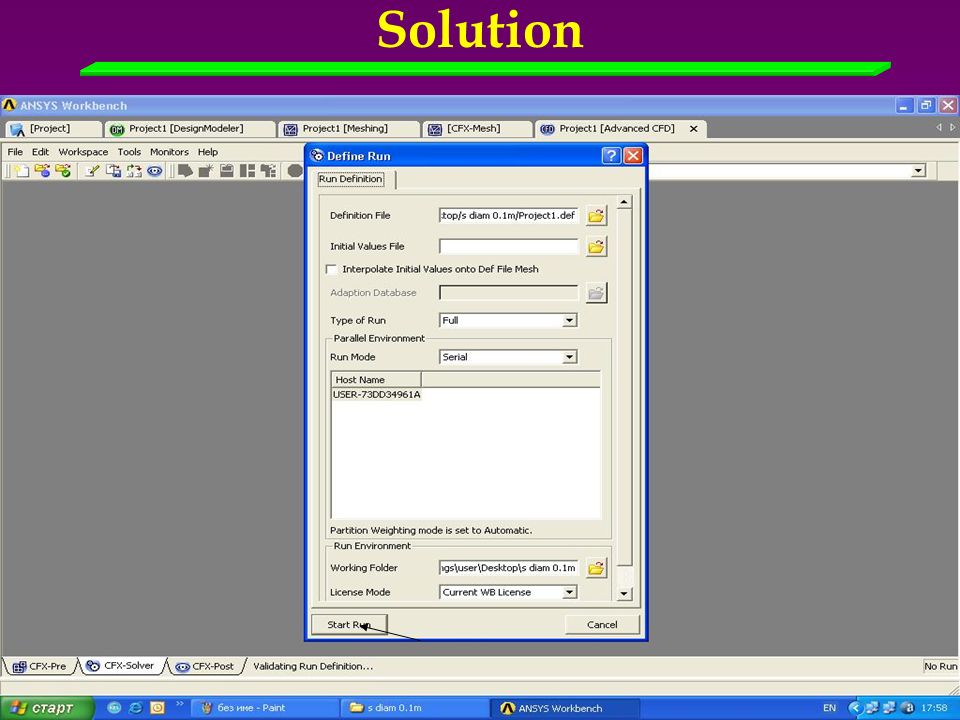Switch to the CFX-Pre bottom tab

point(39,666)
